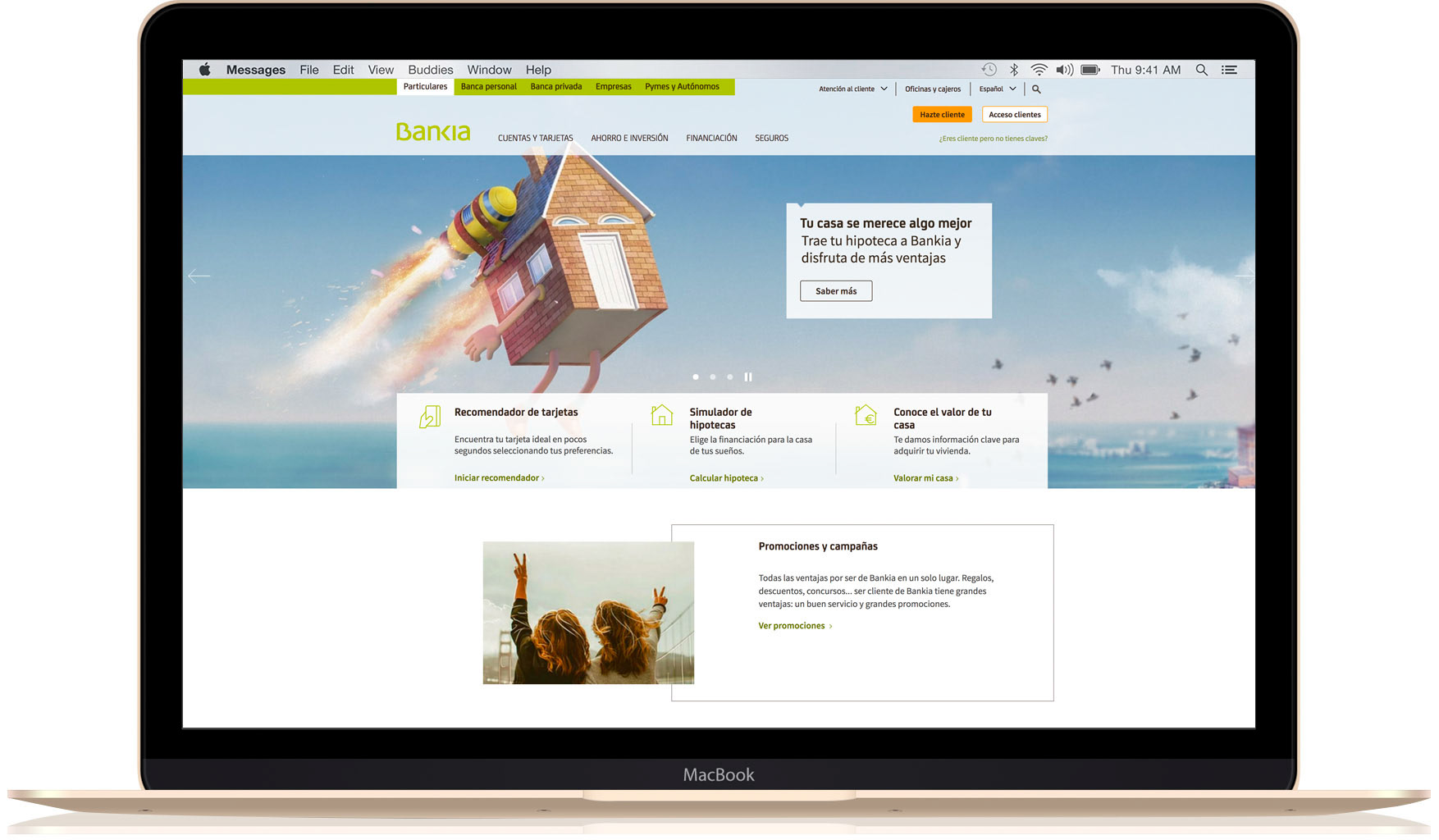
Task: Click ¿Eres cliente pero no tienes claves? link
Action: [x=994, y=139]
